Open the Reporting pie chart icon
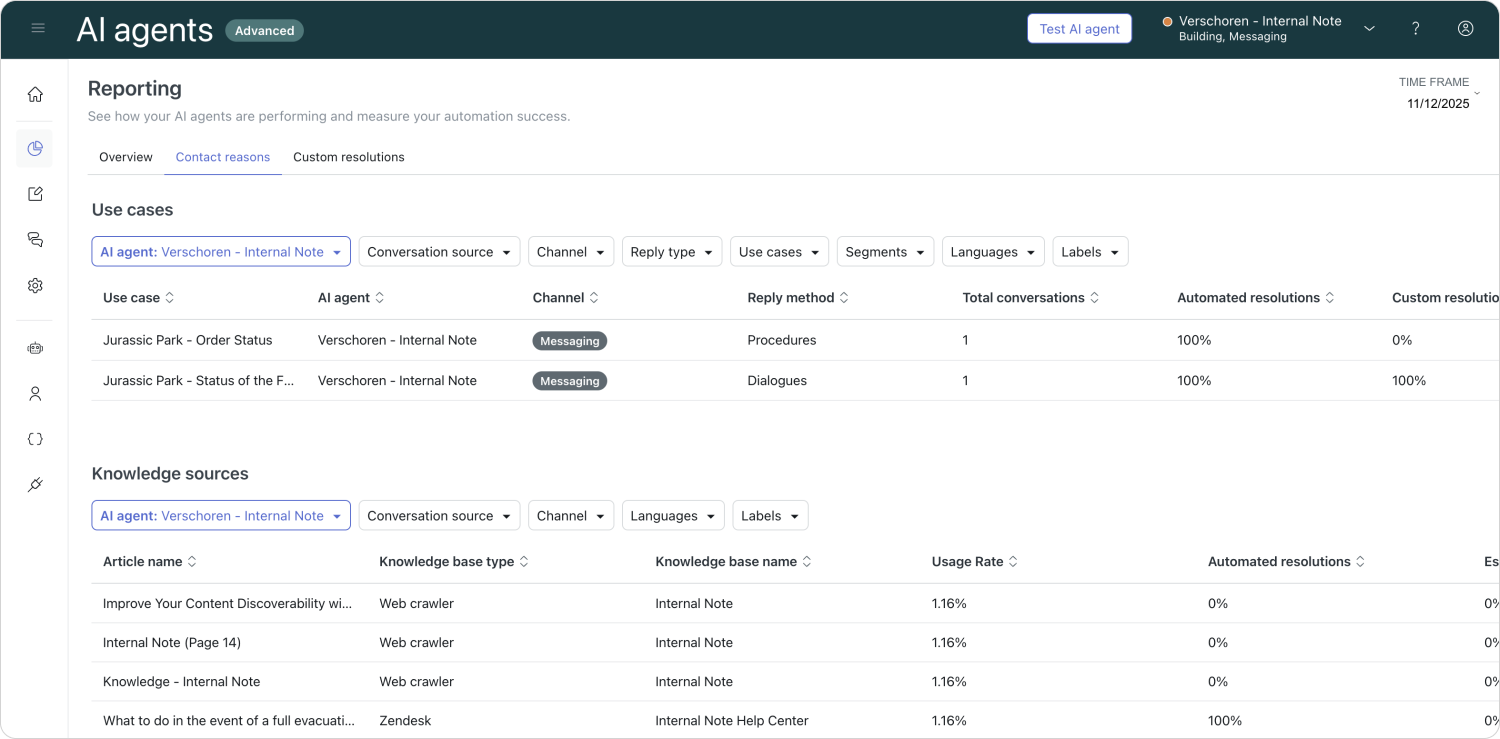 tap(35, 149)
